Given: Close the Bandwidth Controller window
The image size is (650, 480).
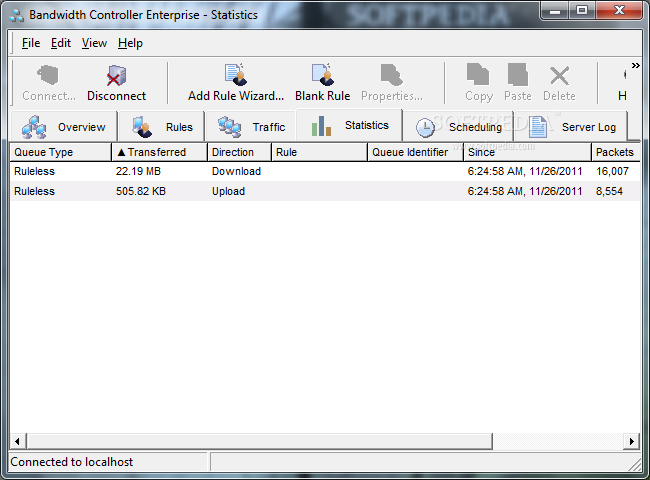Looking at the screenshot, I should (619, 11).
